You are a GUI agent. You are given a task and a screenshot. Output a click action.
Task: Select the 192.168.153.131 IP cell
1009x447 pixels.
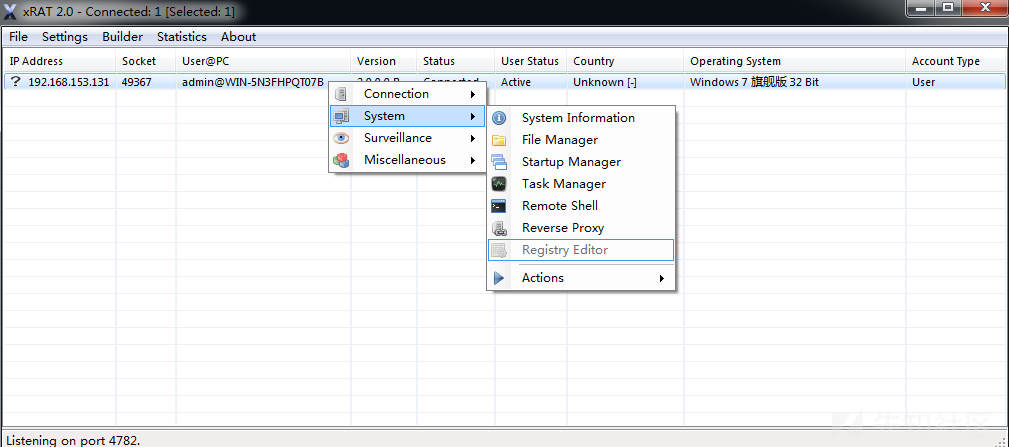point(69,82)
